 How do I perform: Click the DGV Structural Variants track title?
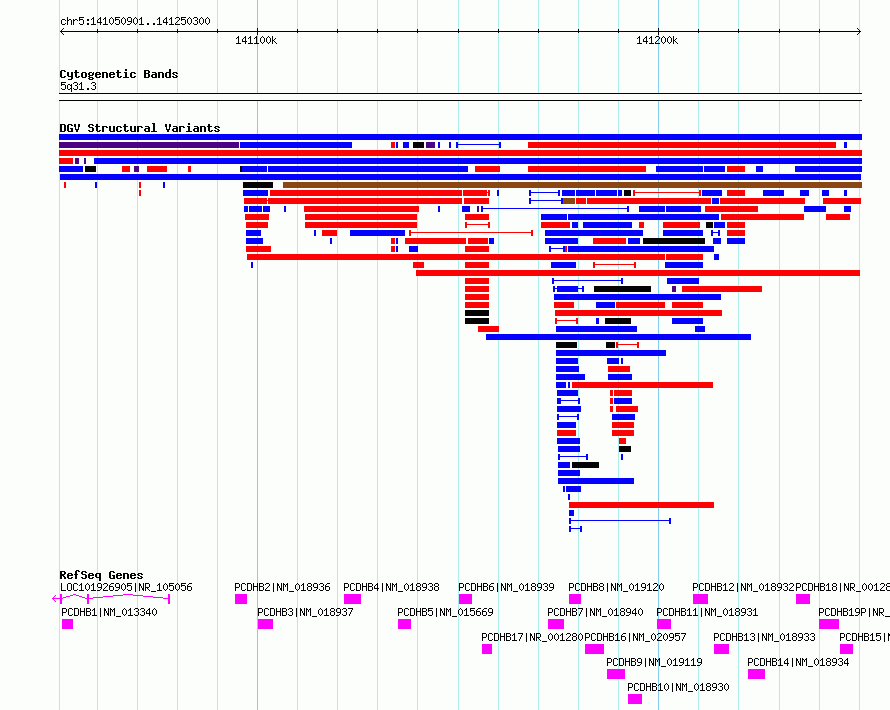[x=140, y=128]
